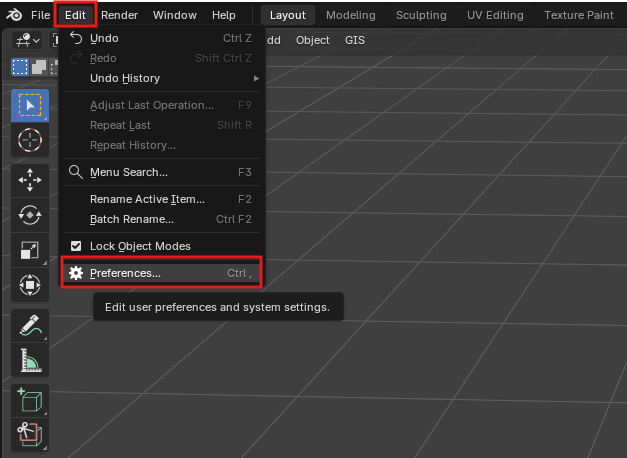Open Menu Search from the Edit menu
627x458 pixels.
coord(162,172)
